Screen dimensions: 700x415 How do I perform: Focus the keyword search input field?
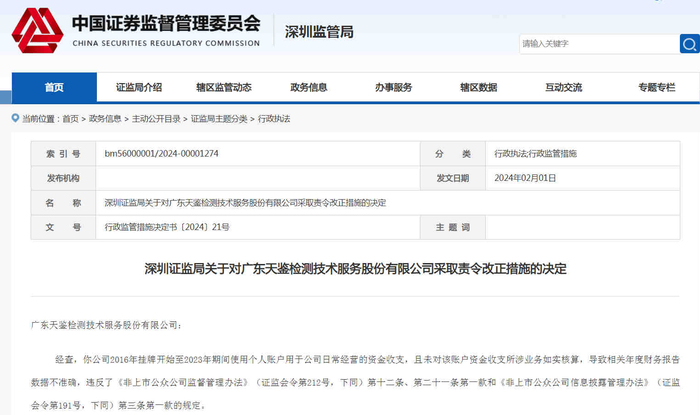point(600,44)
